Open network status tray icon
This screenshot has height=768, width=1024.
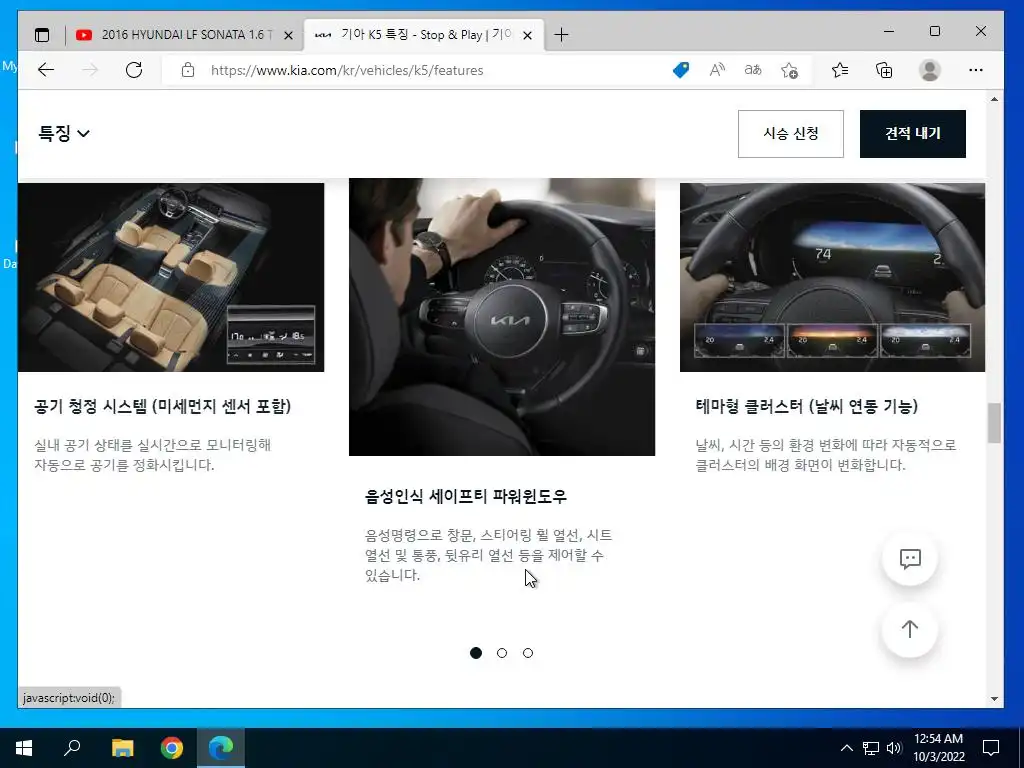click(x=871, y=748)
